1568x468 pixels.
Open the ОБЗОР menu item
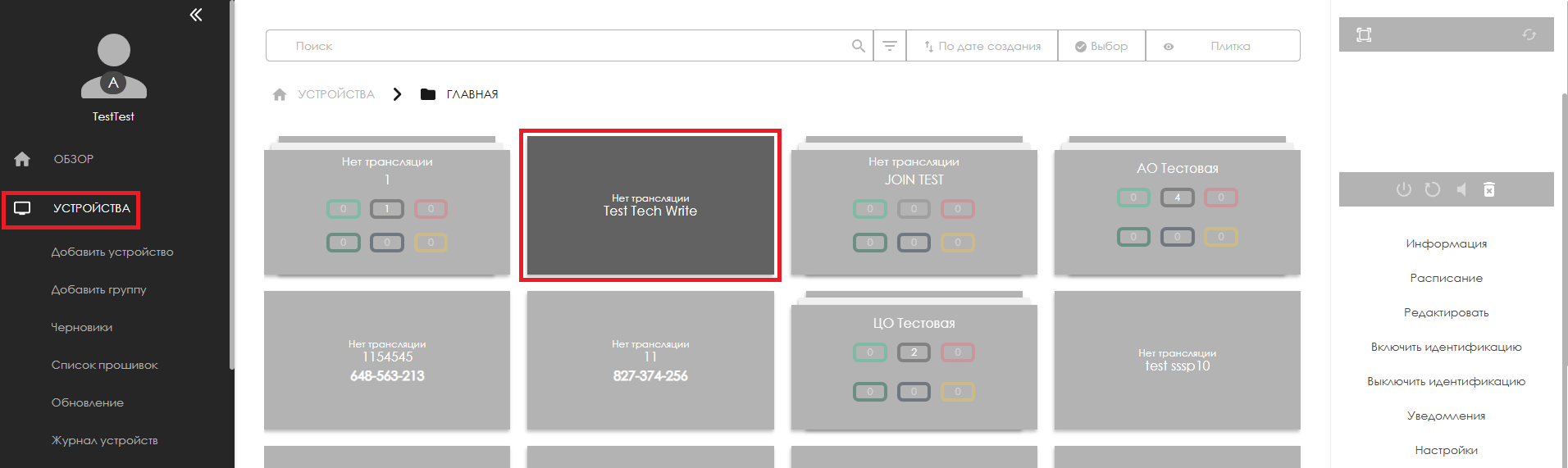[73, 159]
